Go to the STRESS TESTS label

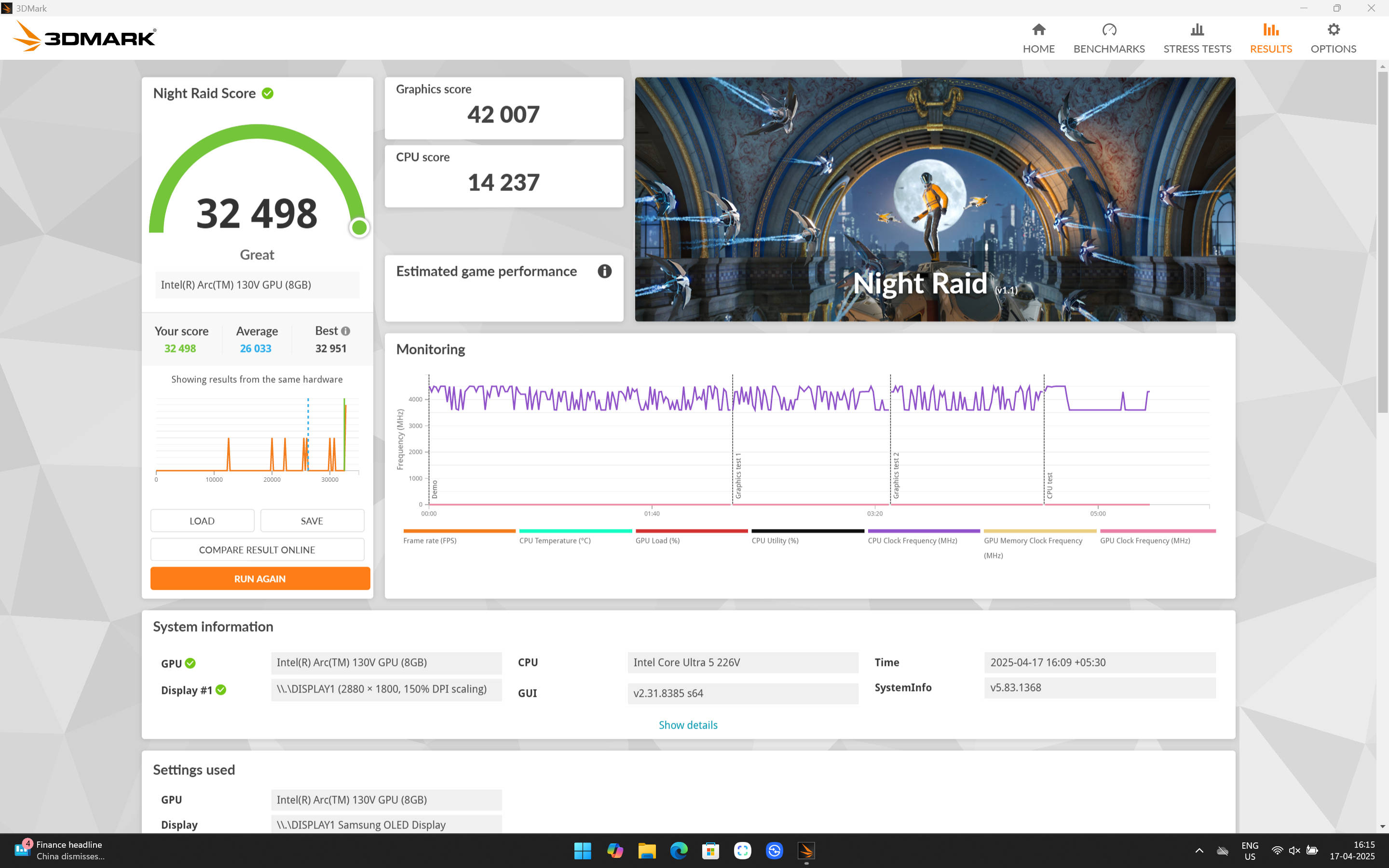point(1198,49)
